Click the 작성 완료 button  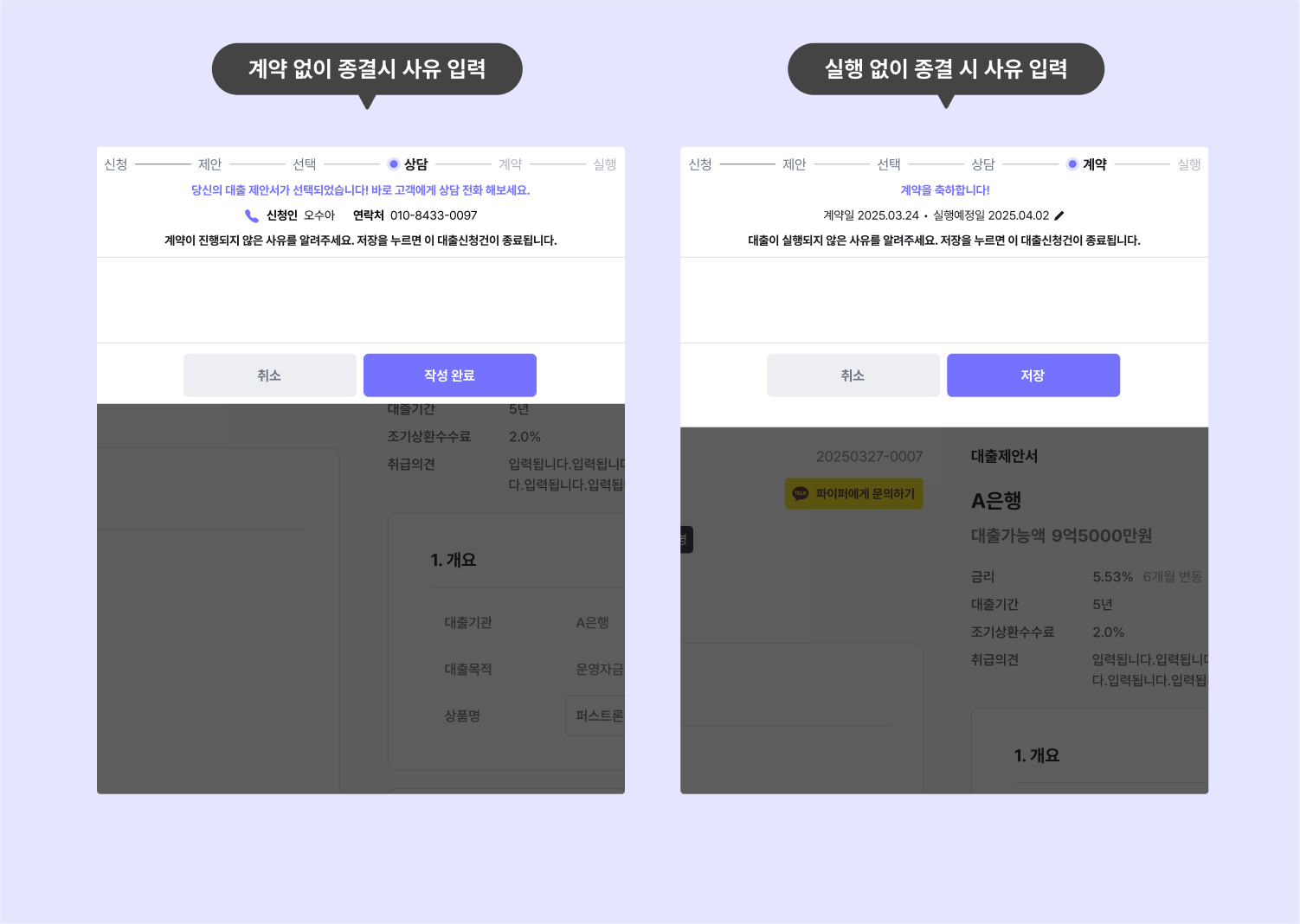pyautogui.click(x=450, y=375)
